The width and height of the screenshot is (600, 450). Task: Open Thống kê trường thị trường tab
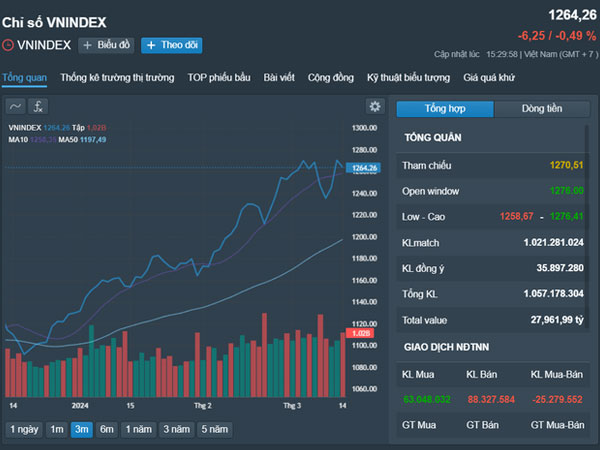pos(117,78)
